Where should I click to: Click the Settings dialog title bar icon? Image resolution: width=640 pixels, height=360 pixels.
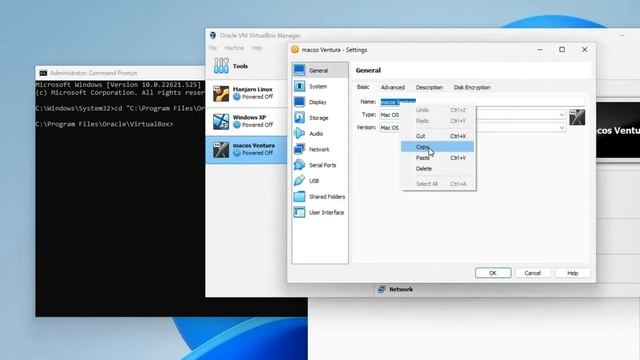point(295,50)
